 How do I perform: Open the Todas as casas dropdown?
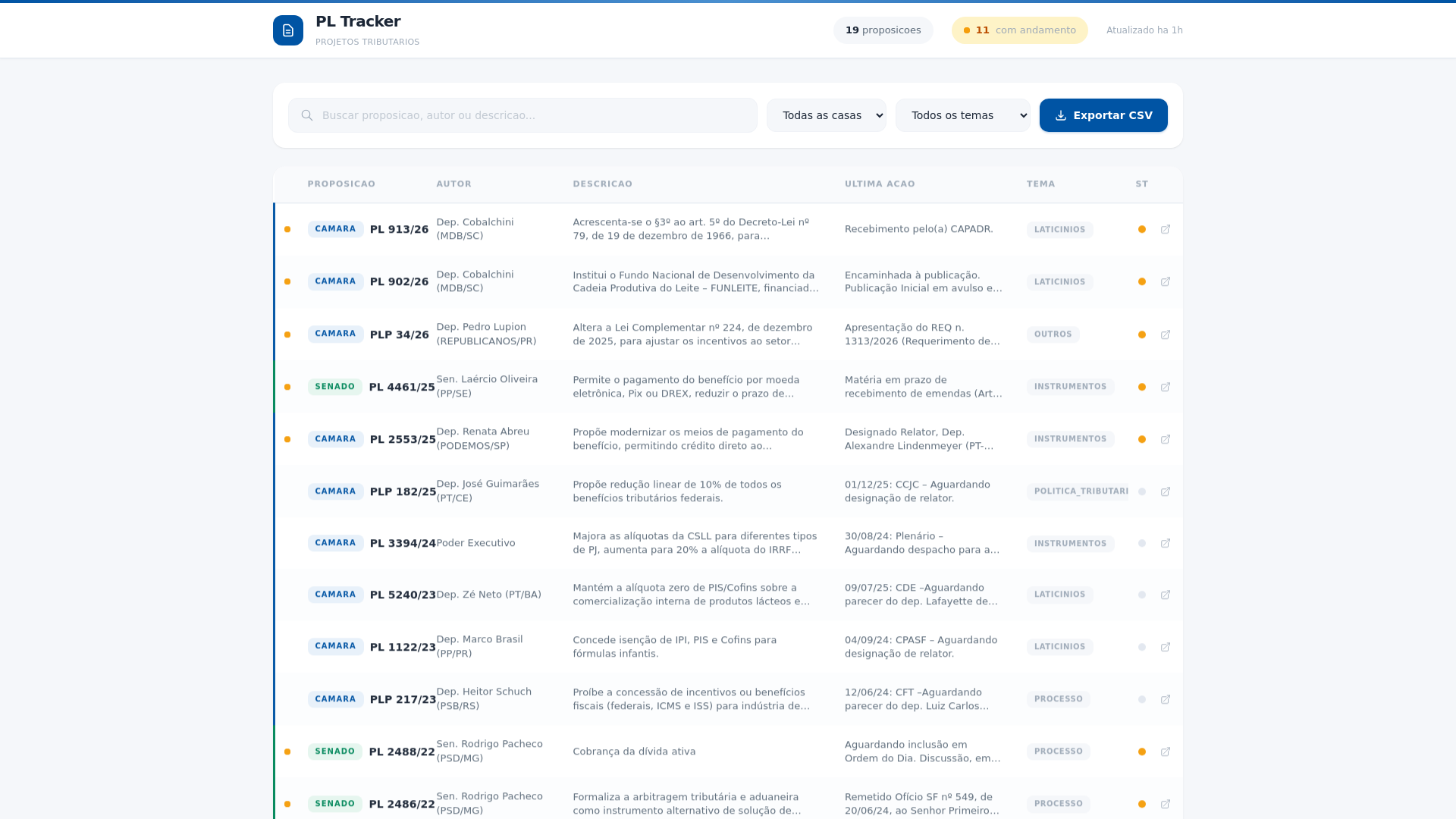(x=827, y=115)
